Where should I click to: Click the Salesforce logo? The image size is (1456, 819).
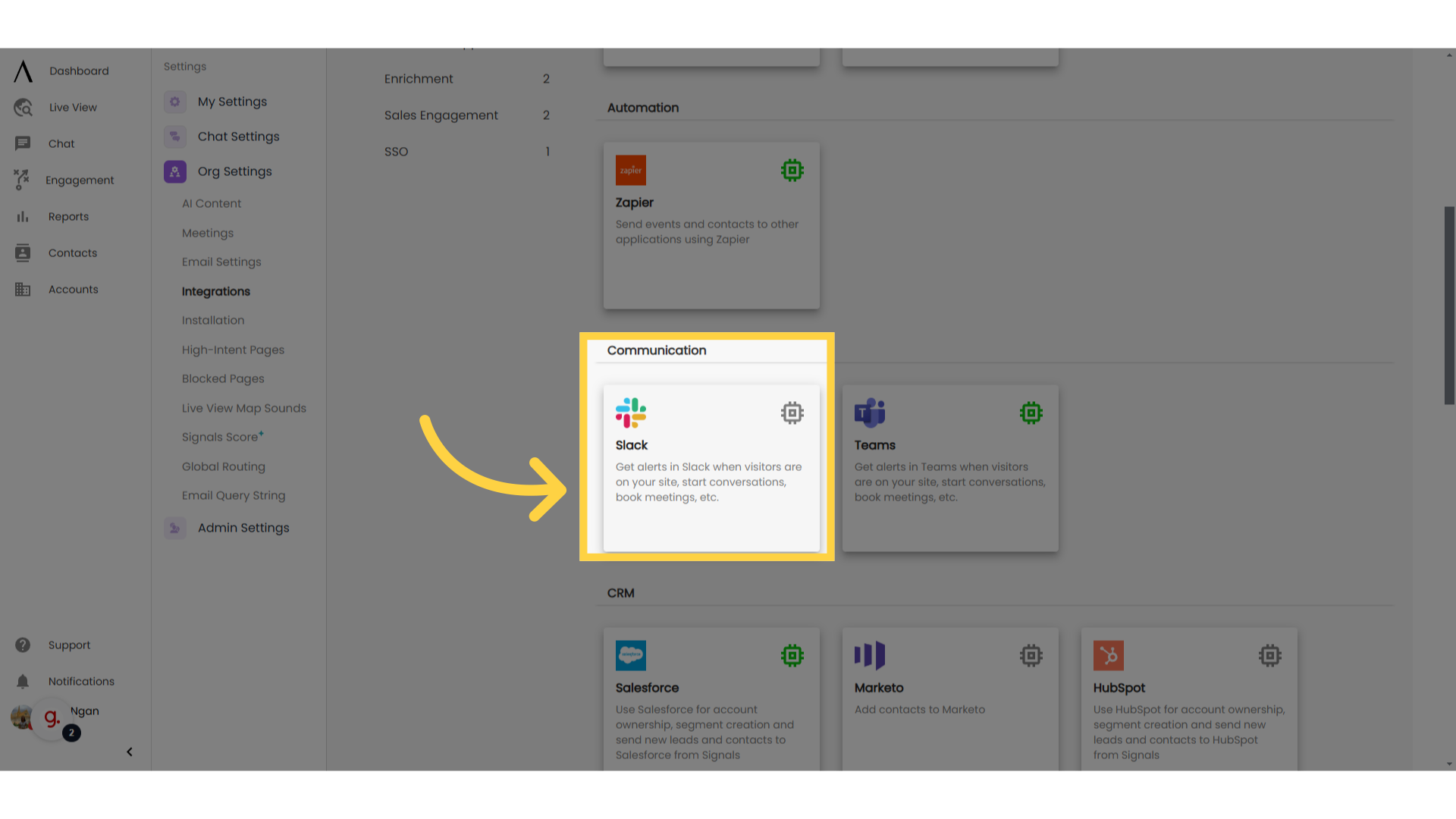point(631,656)
